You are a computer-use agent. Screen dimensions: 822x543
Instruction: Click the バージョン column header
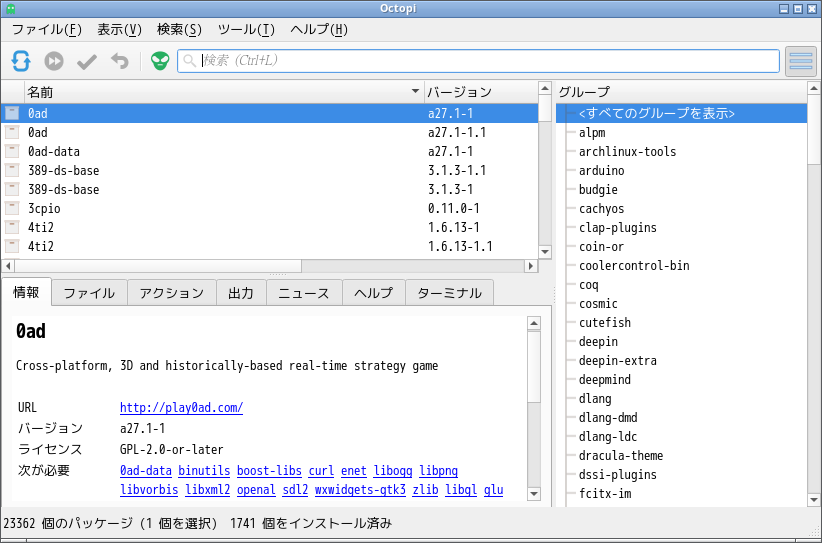(480, 92)
